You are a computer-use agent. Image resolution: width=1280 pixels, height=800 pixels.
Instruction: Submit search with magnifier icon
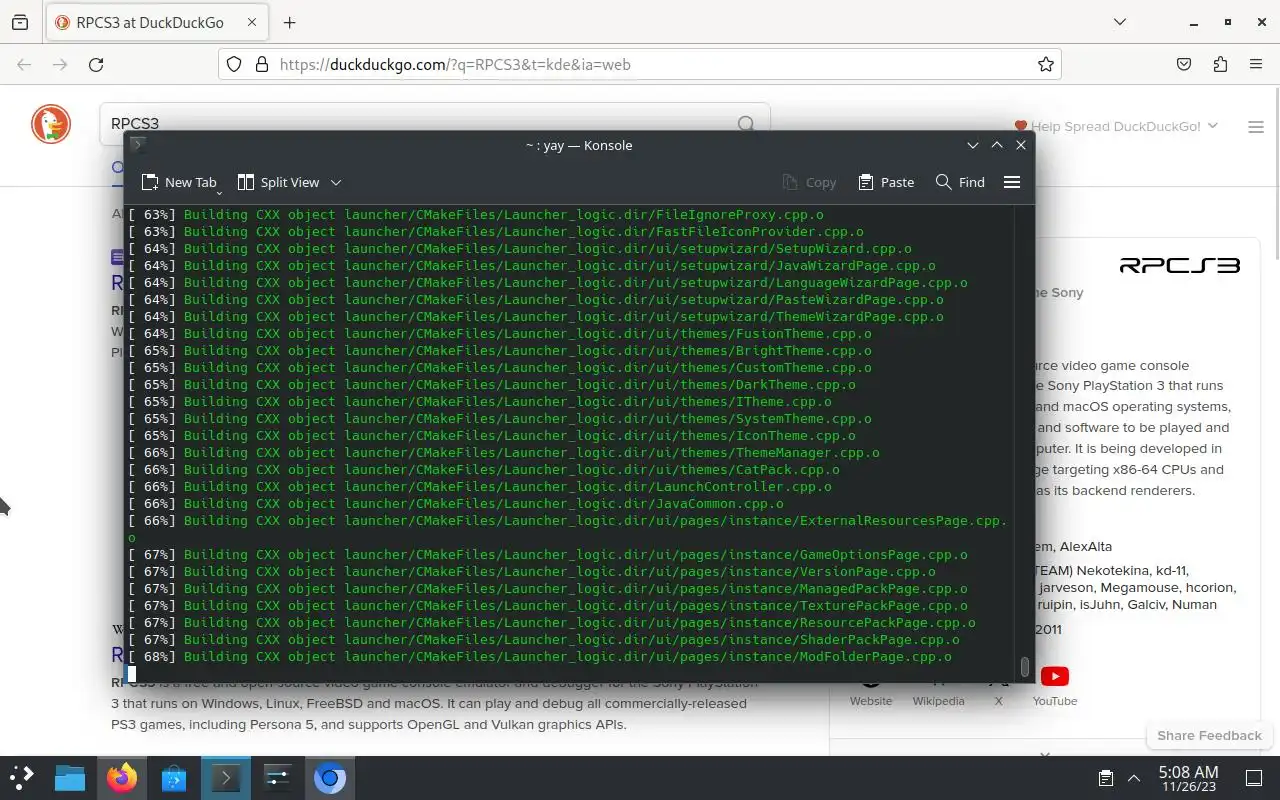[x=746, y=123]
